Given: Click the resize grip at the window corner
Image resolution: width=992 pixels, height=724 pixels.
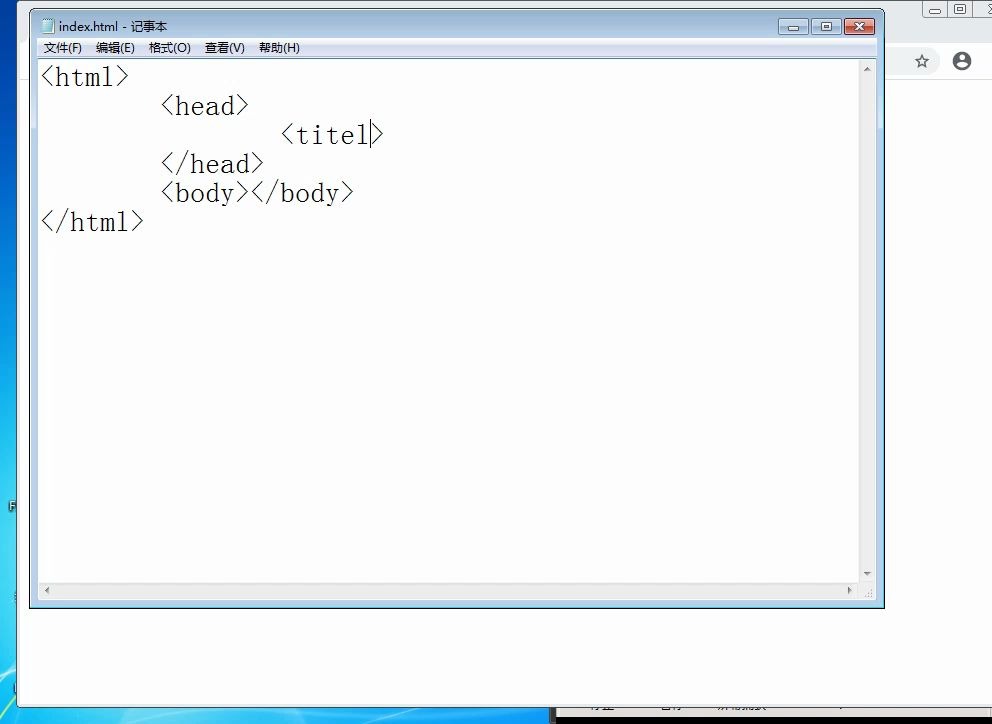Looking at the screenshot, I should [866, 591].
